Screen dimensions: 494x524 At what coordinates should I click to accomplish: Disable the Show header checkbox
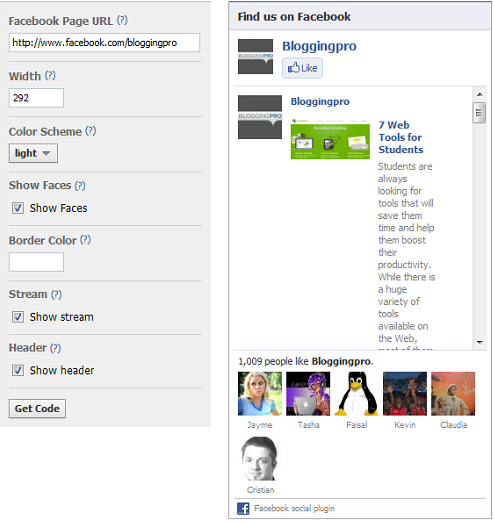point(18,370)
